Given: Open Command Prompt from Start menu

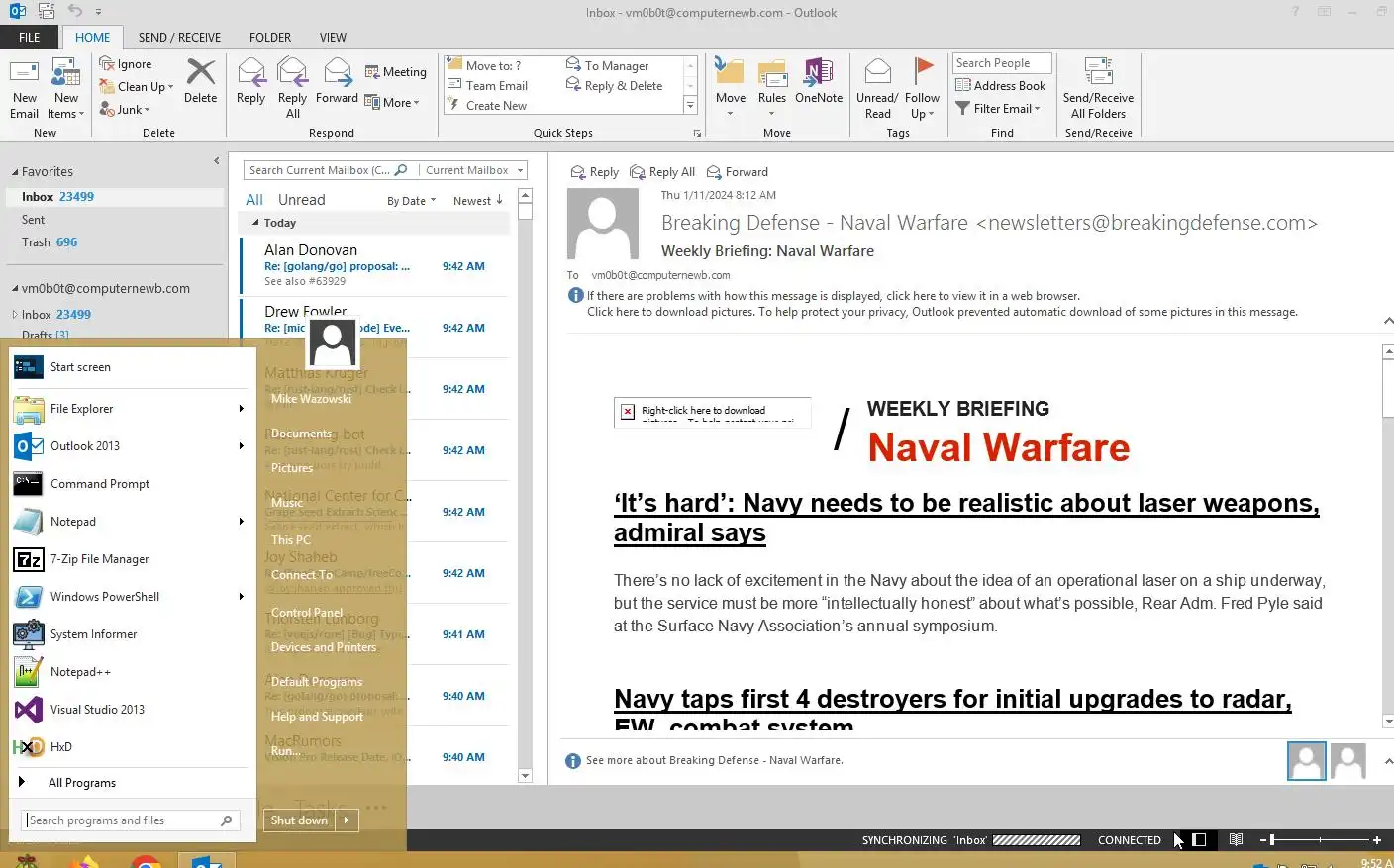Looking at the screenshot, I should [129, 484].
